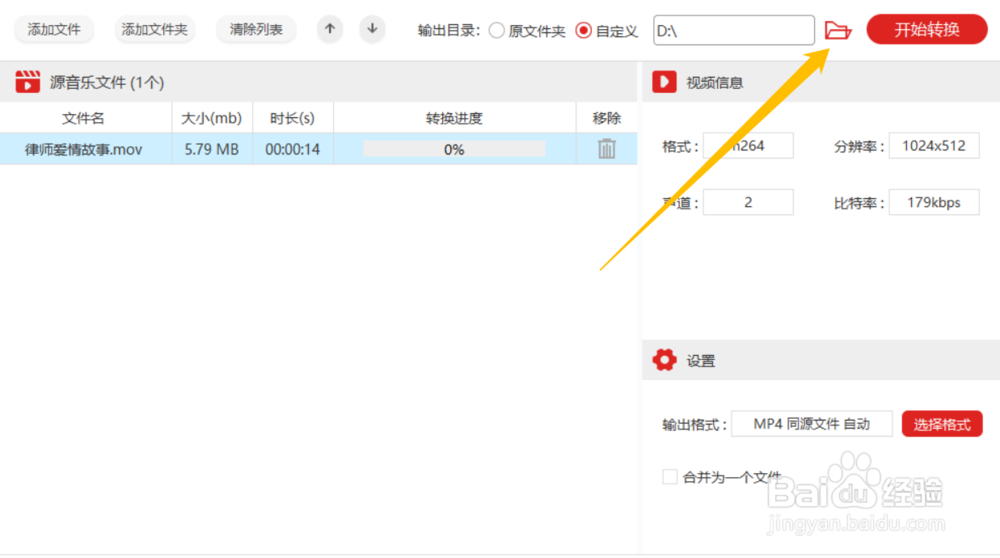Click the 转换进度 column header
The image size is (1000, 558).
(454, 118)
